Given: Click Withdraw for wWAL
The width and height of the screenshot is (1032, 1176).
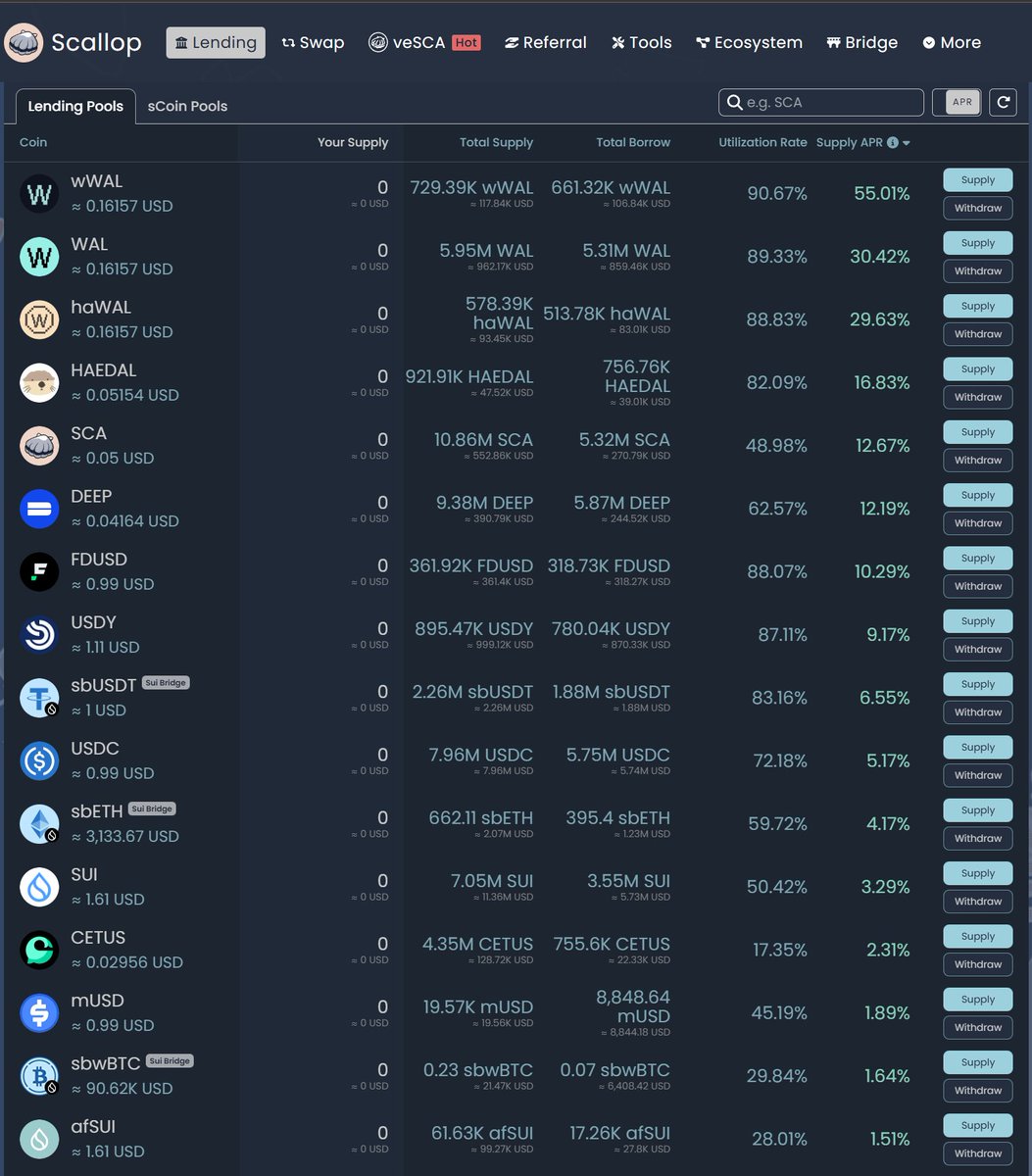Looking at the screenshot, I should [978, 208].
